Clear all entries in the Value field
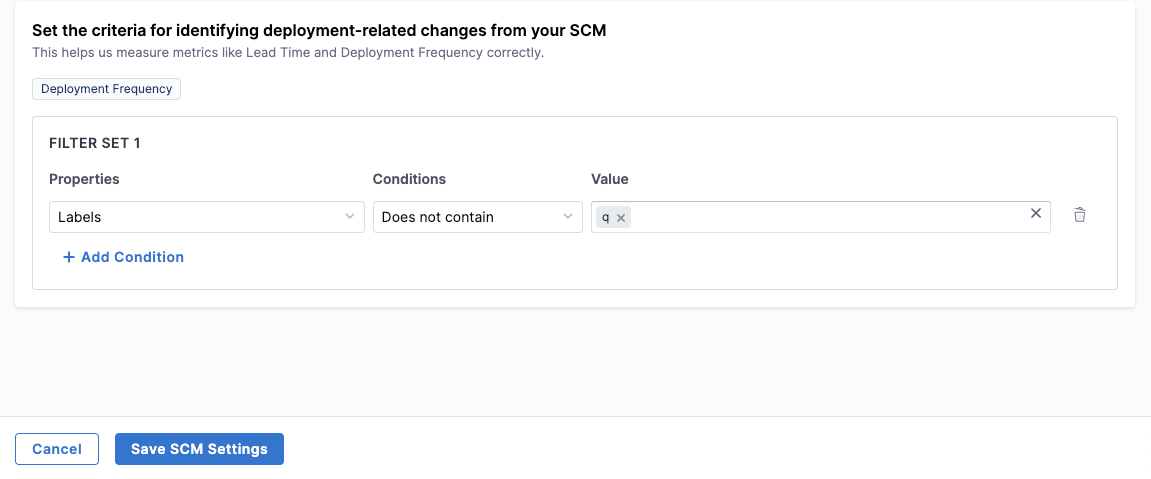This screenshot has height=479, width=1151. coord(1036,213)
